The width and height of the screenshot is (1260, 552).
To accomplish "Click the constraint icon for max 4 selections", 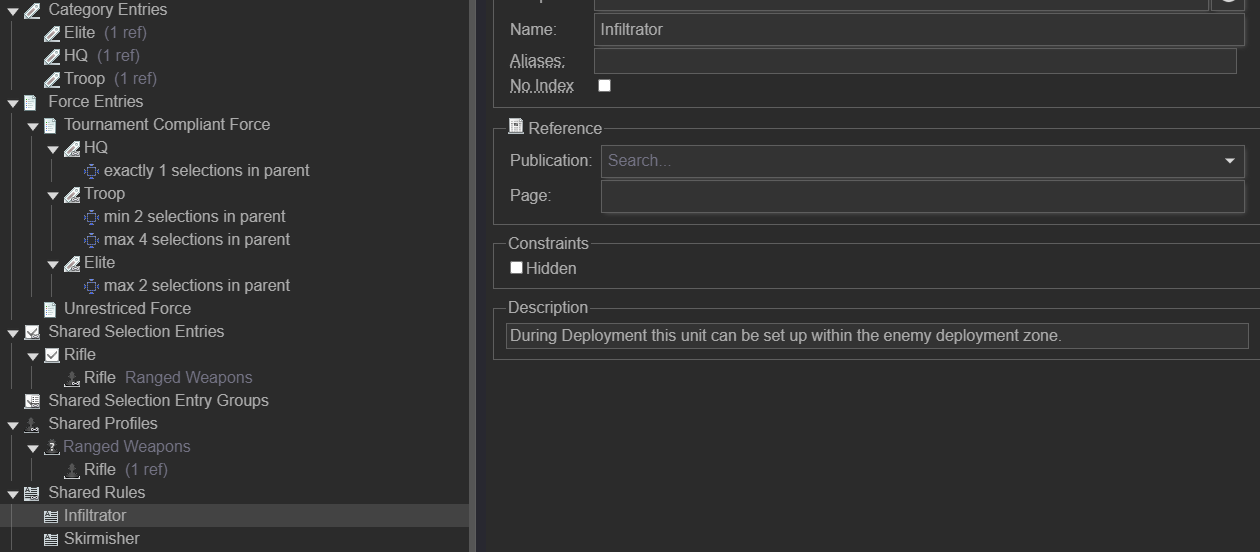I will pos(91,240).
